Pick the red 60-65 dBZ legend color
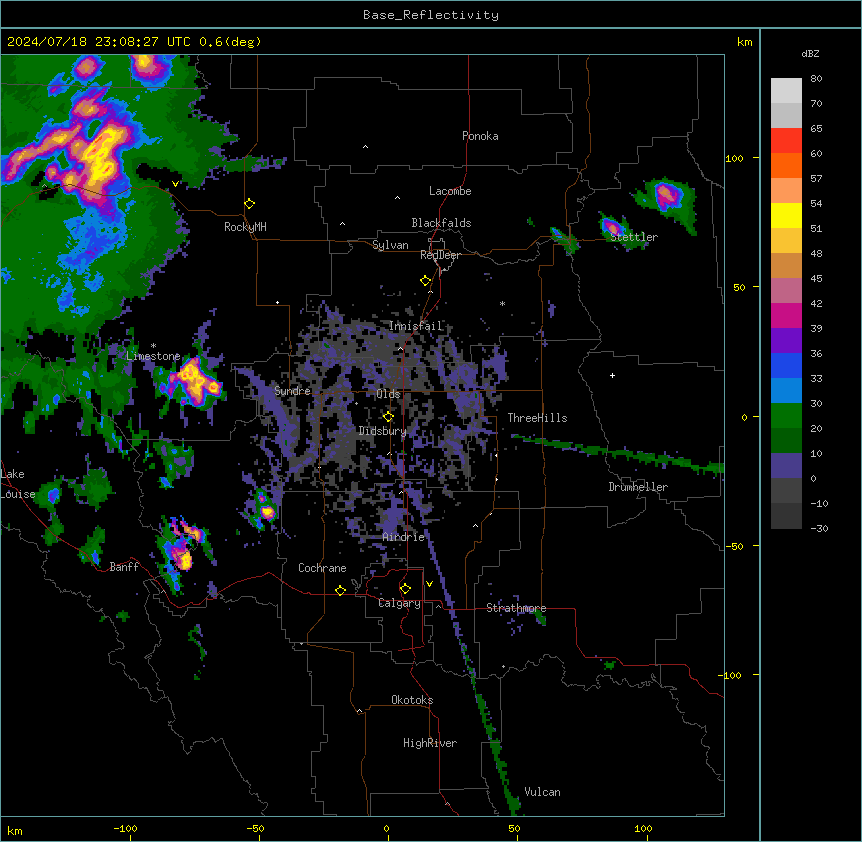Image resolution: width=862 pixels, height=842 pixels. coord(786,141)
